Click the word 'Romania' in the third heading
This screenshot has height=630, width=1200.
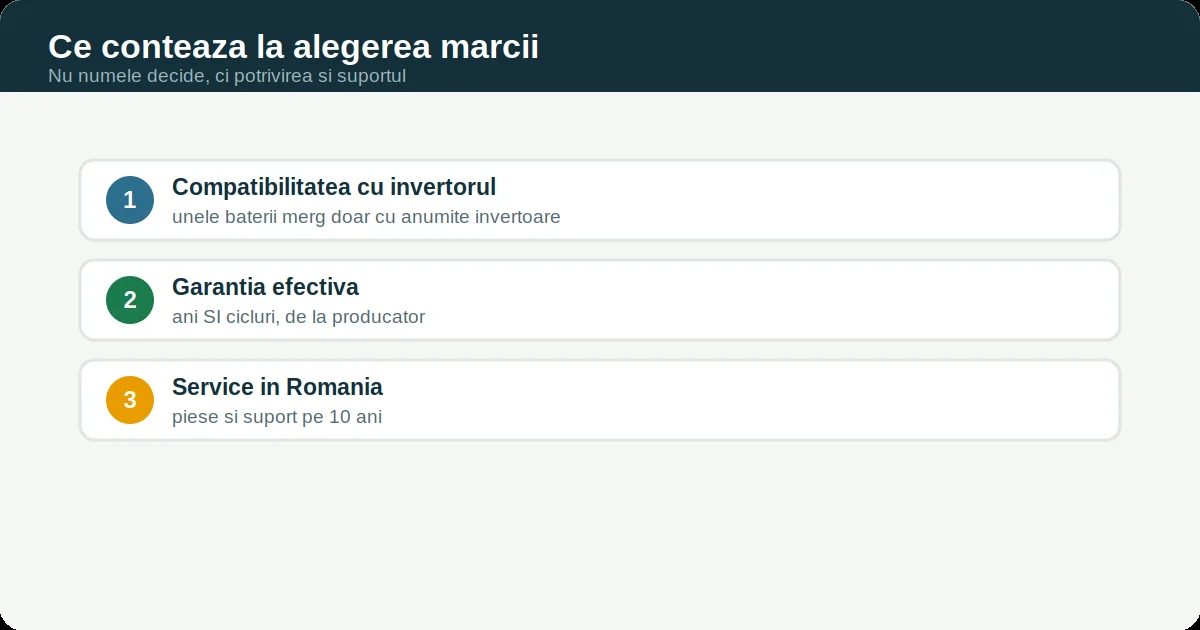334,387
